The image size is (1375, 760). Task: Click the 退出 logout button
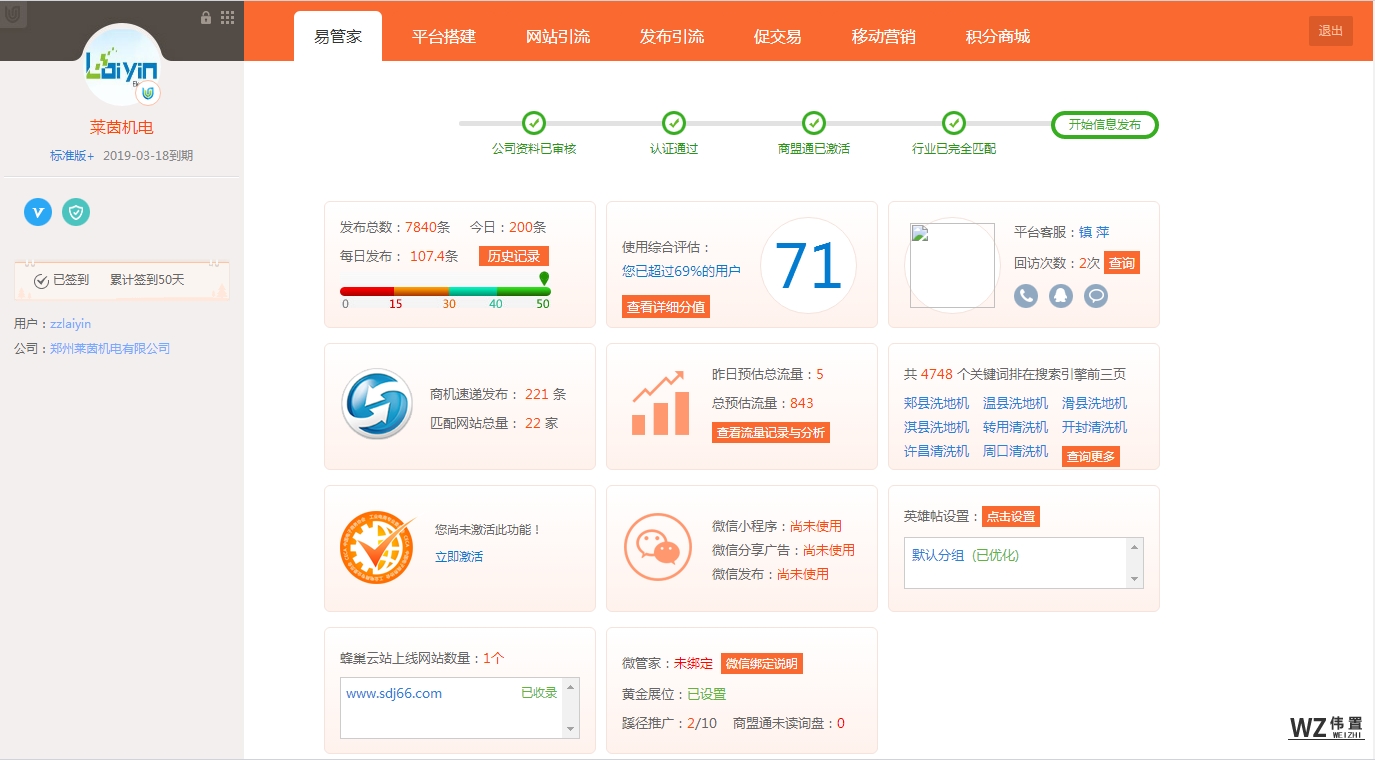1330,31
